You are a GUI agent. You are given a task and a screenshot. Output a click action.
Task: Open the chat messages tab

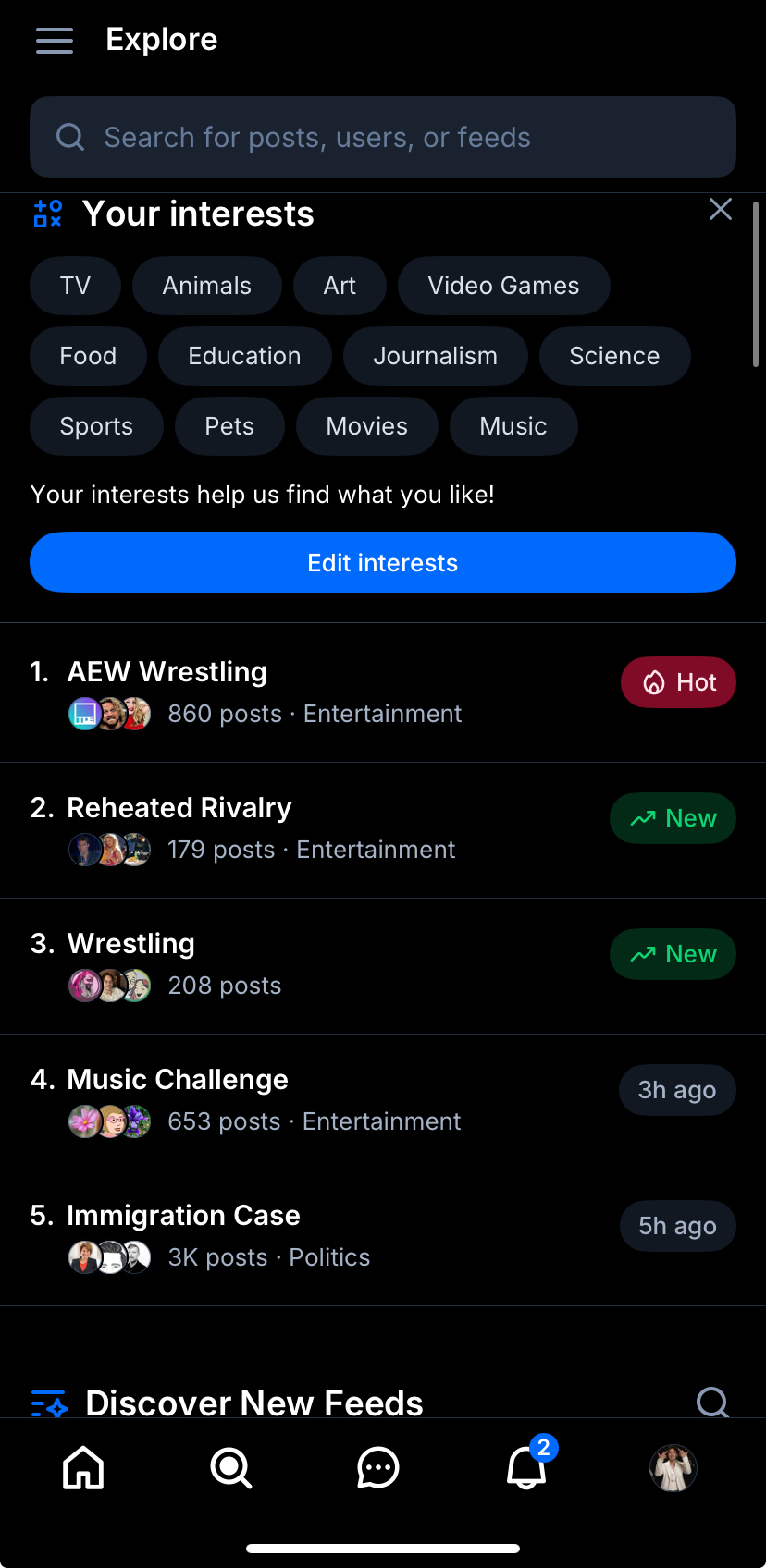coord(377,1467)
